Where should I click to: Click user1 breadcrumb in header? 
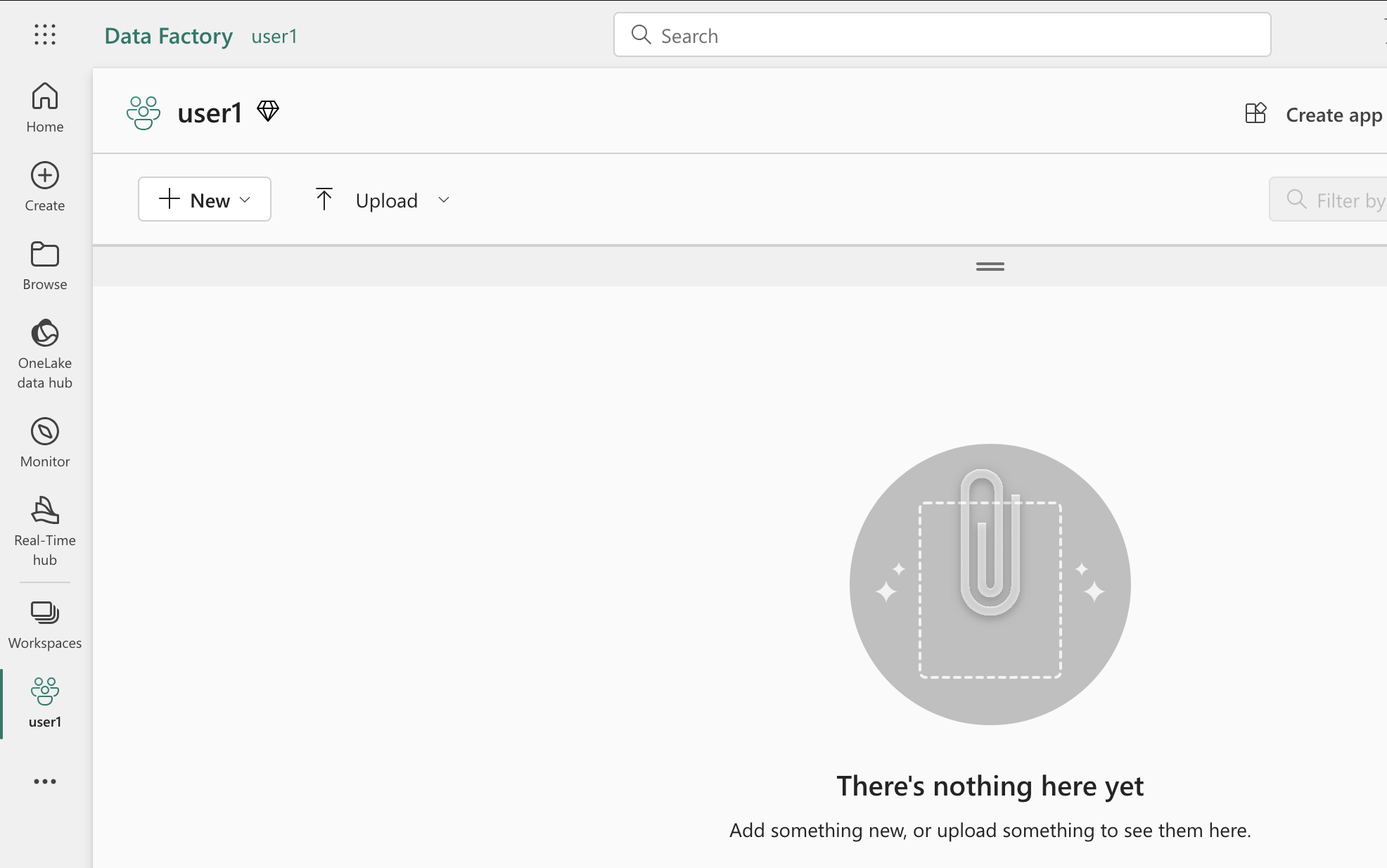pyautogui.click(x=274, y=36)
